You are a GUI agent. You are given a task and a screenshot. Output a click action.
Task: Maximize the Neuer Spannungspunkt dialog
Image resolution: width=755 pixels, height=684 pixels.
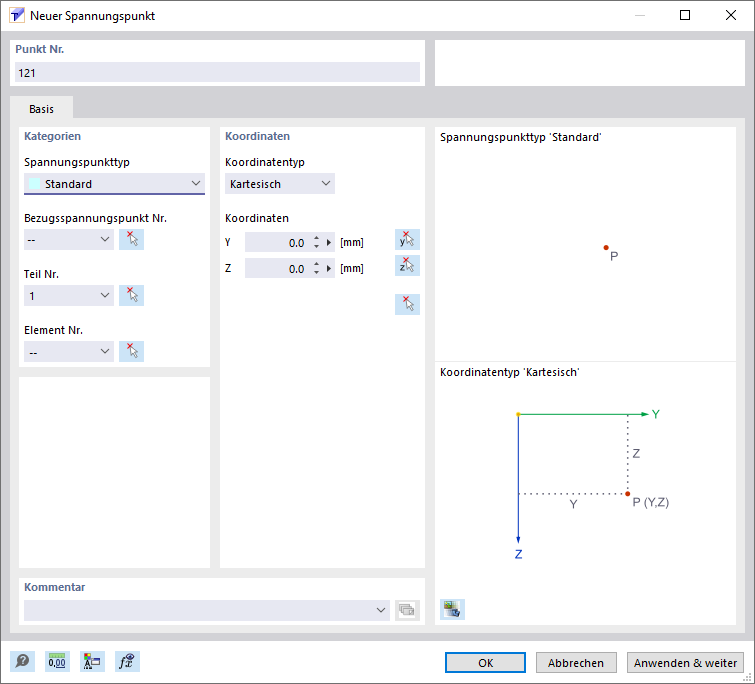click(x=685, y=15)
